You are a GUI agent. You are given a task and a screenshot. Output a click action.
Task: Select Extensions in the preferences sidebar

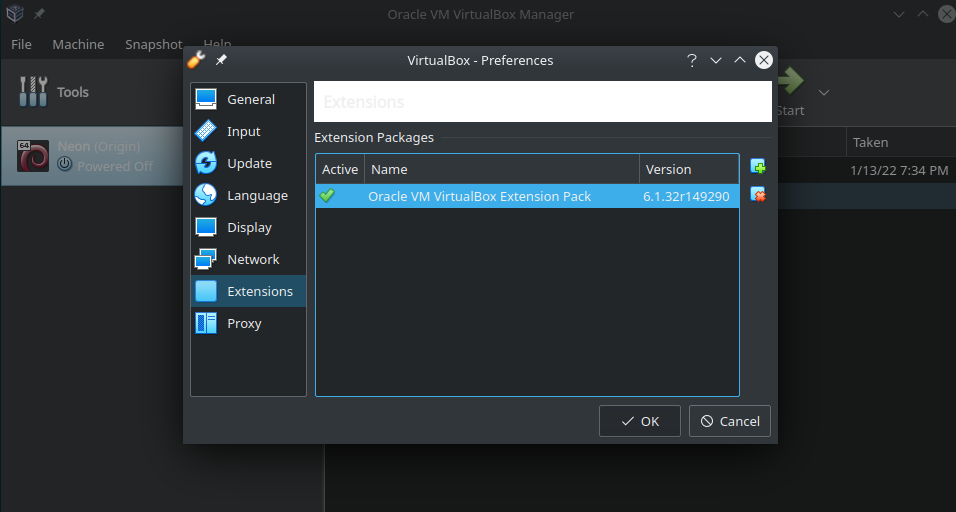tap(248, 291)
